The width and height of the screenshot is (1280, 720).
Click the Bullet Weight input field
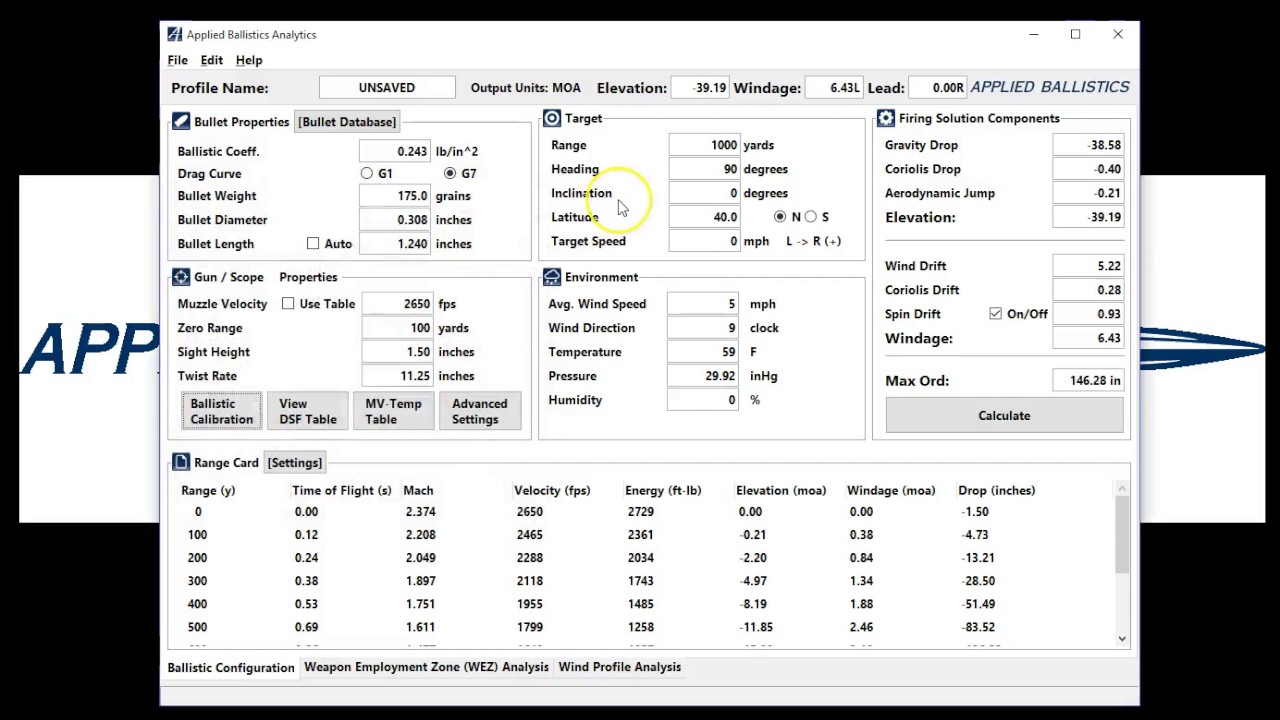396,196
